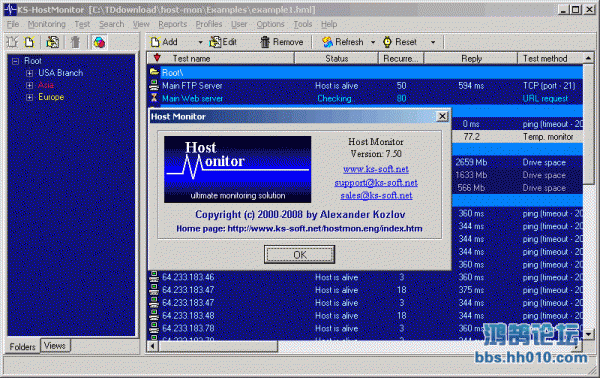Open the Help menu
This screenshot has width=600, height=378.
click(329, 24)
